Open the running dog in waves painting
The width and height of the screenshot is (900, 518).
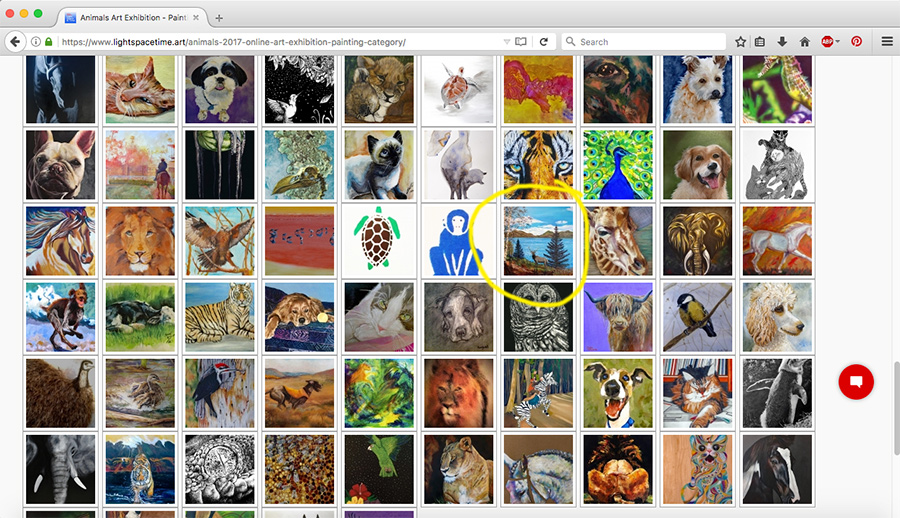[x=60, y=317]
